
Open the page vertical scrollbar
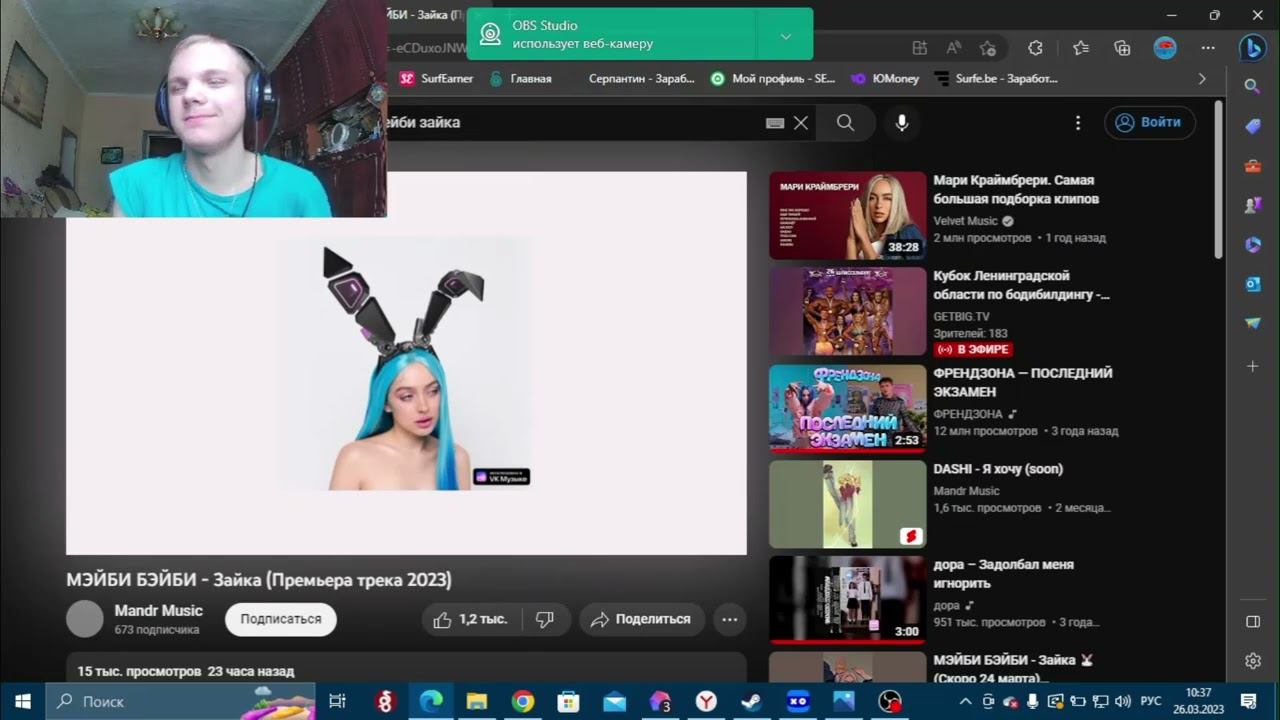1218,180
